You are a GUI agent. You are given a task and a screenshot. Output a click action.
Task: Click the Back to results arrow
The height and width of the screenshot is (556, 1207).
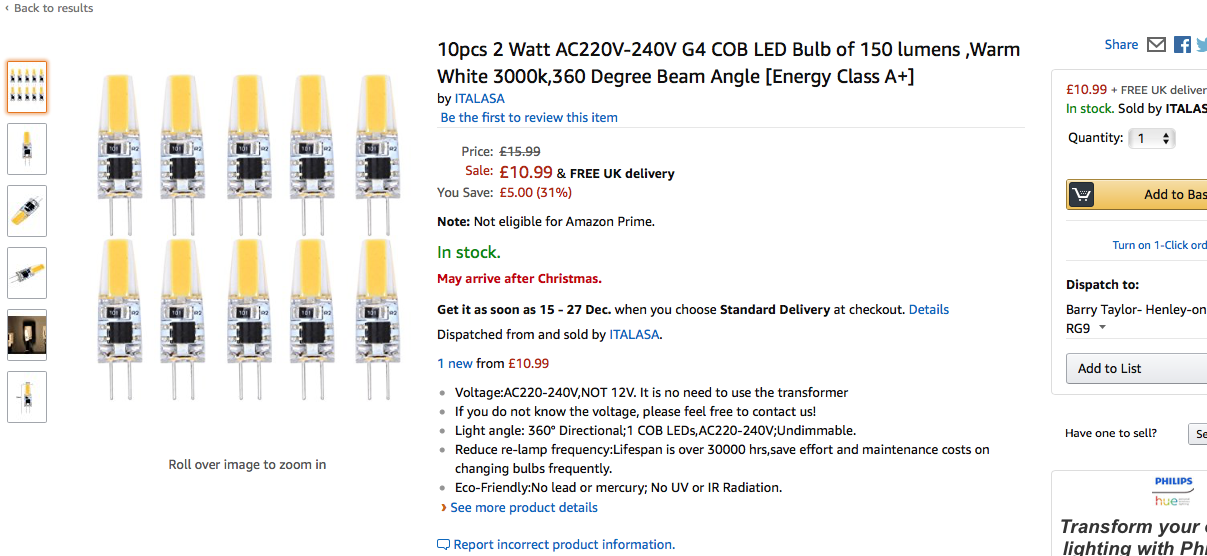pyautogui.click(x=7, y=8)
